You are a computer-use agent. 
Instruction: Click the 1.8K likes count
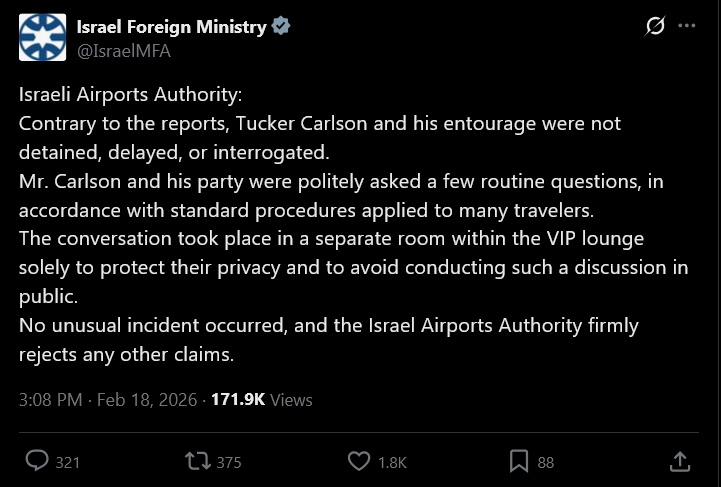[x=392, y=462]
